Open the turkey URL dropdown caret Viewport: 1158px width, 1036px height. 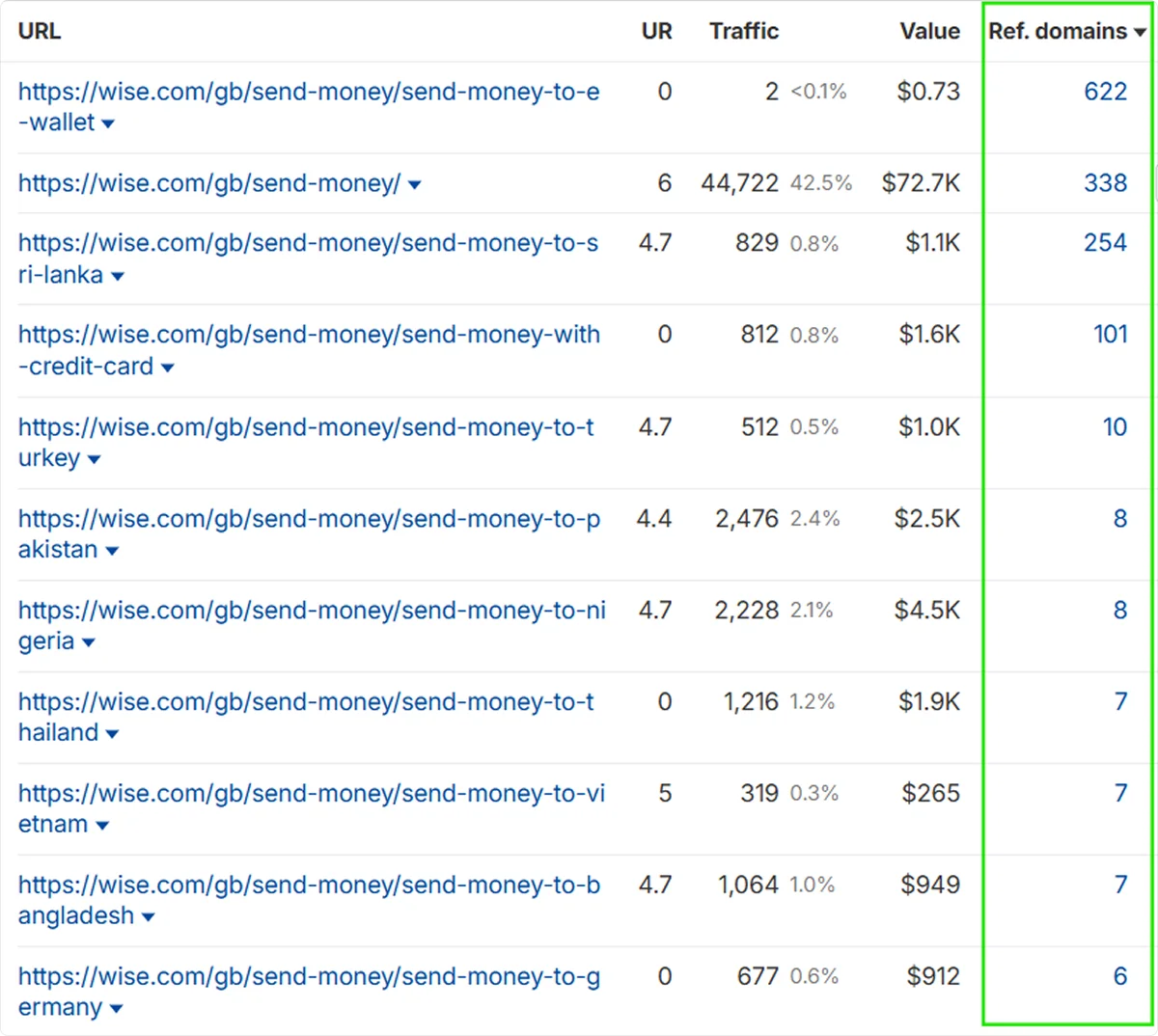[x=95, y=460]
